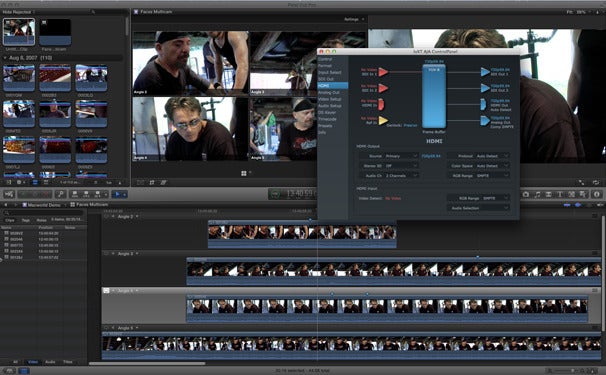Select SDI Out in AJA sidebar

tap(326, 79)
